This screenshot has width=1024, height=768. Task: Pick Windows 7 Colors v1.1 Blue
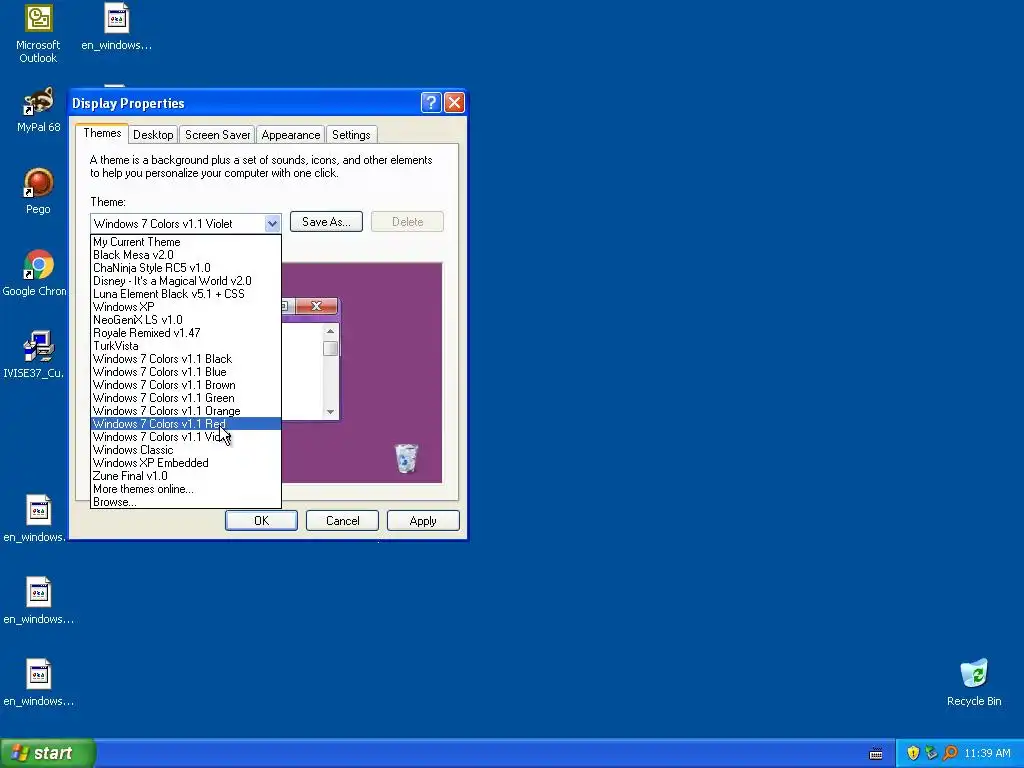[185, 372]
